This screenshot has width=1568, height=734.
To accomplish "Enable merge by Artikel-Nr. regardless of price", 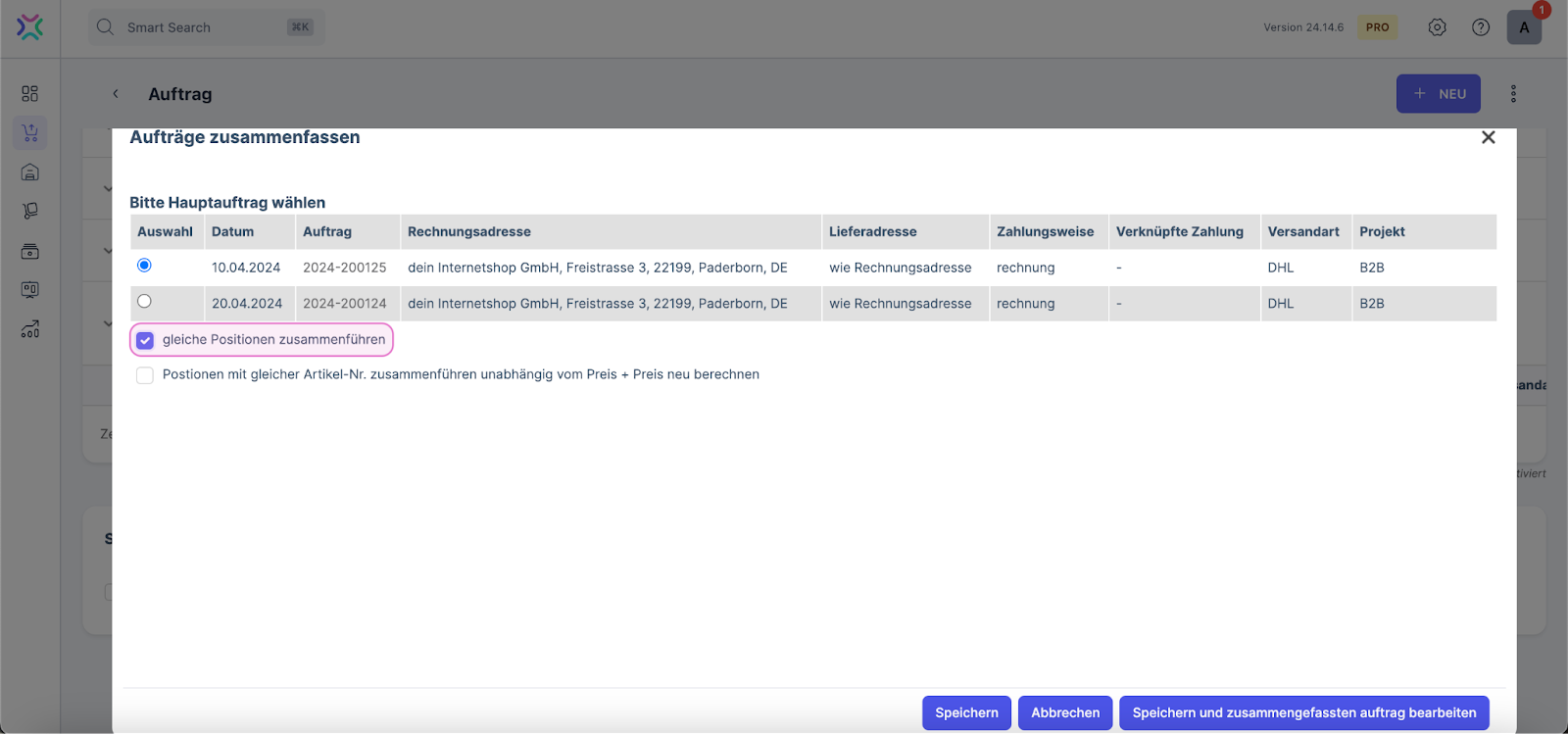I will [145, 375].
